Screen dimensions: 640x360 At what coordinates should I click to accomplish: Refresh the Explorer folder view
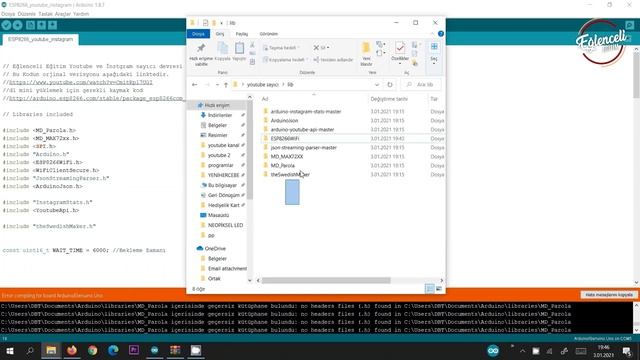click(x=390, y=84)
